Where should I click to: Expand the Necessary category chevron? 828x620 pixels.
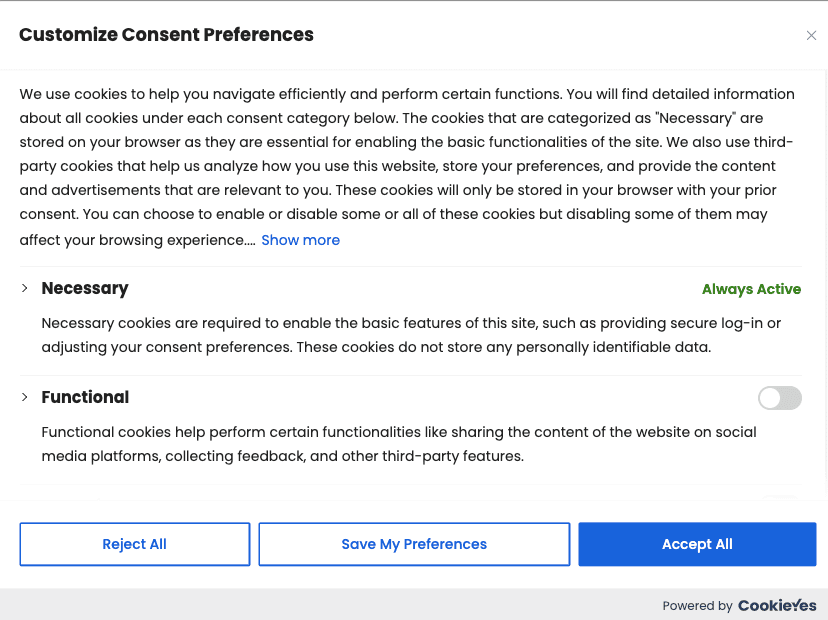(x=24, y=288)
